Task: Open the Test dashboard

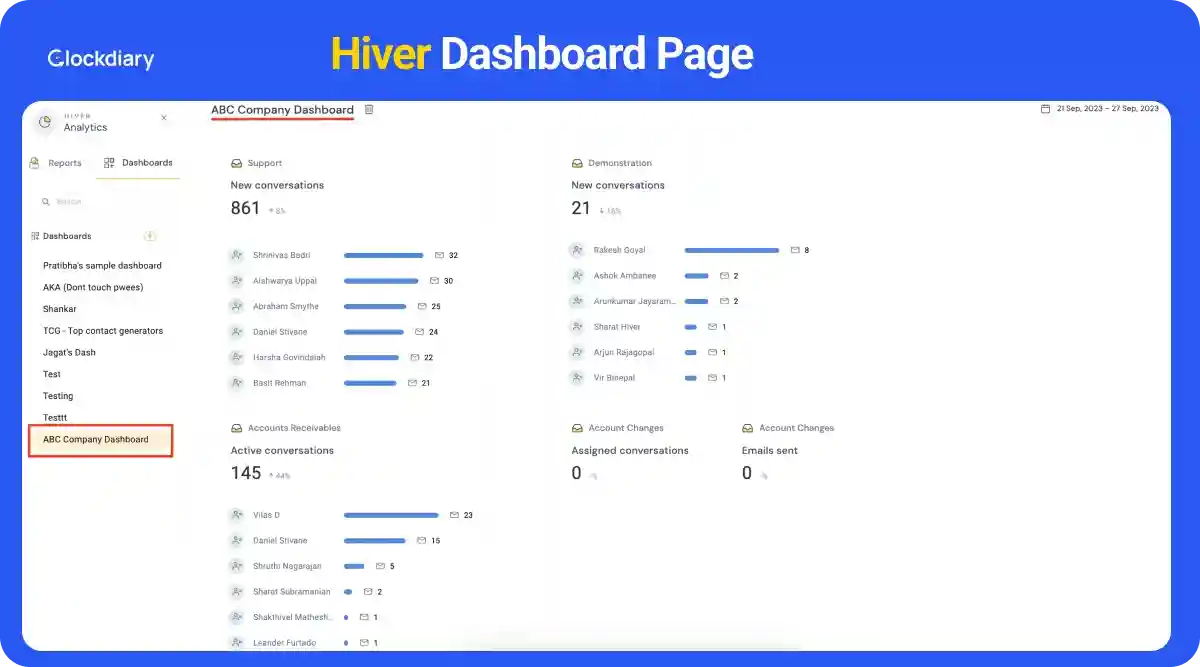Action: point(52,374)
